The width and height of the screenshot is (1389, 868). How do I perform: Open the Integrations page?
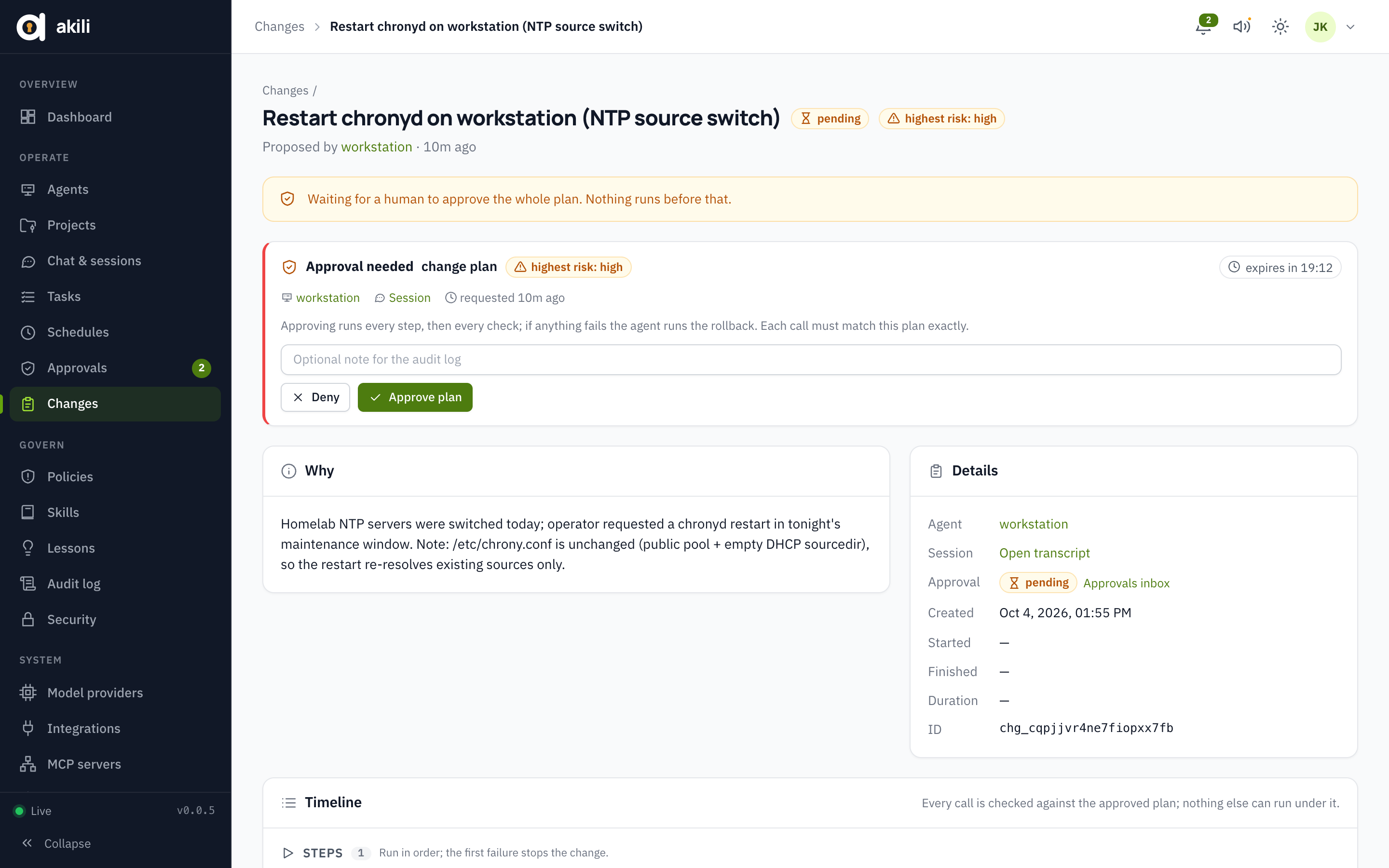(x=115, y=728)
